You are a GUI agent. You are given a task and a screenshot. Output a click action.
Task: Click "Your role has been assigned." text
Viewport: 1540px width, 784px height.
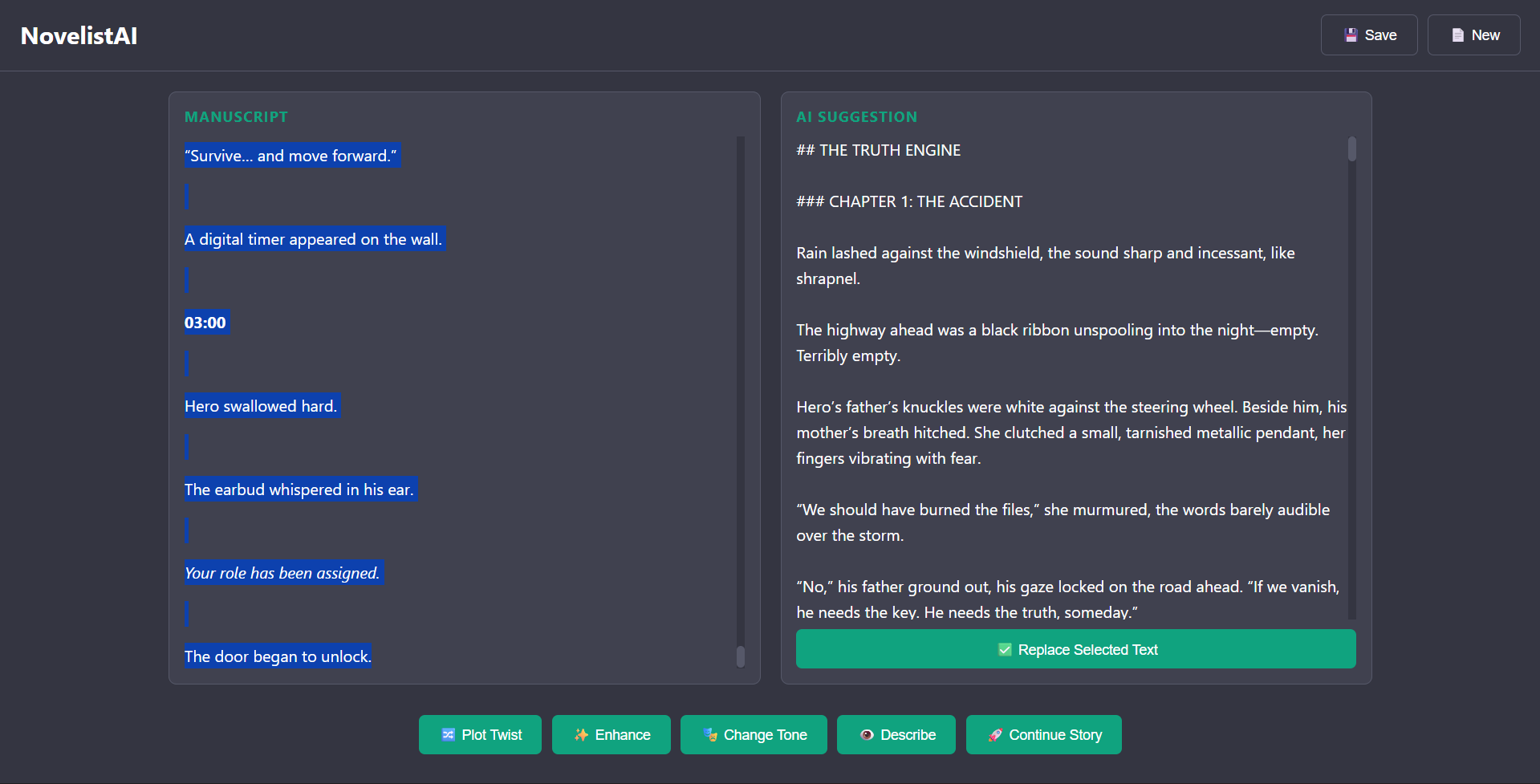click(x=282, y=573)
